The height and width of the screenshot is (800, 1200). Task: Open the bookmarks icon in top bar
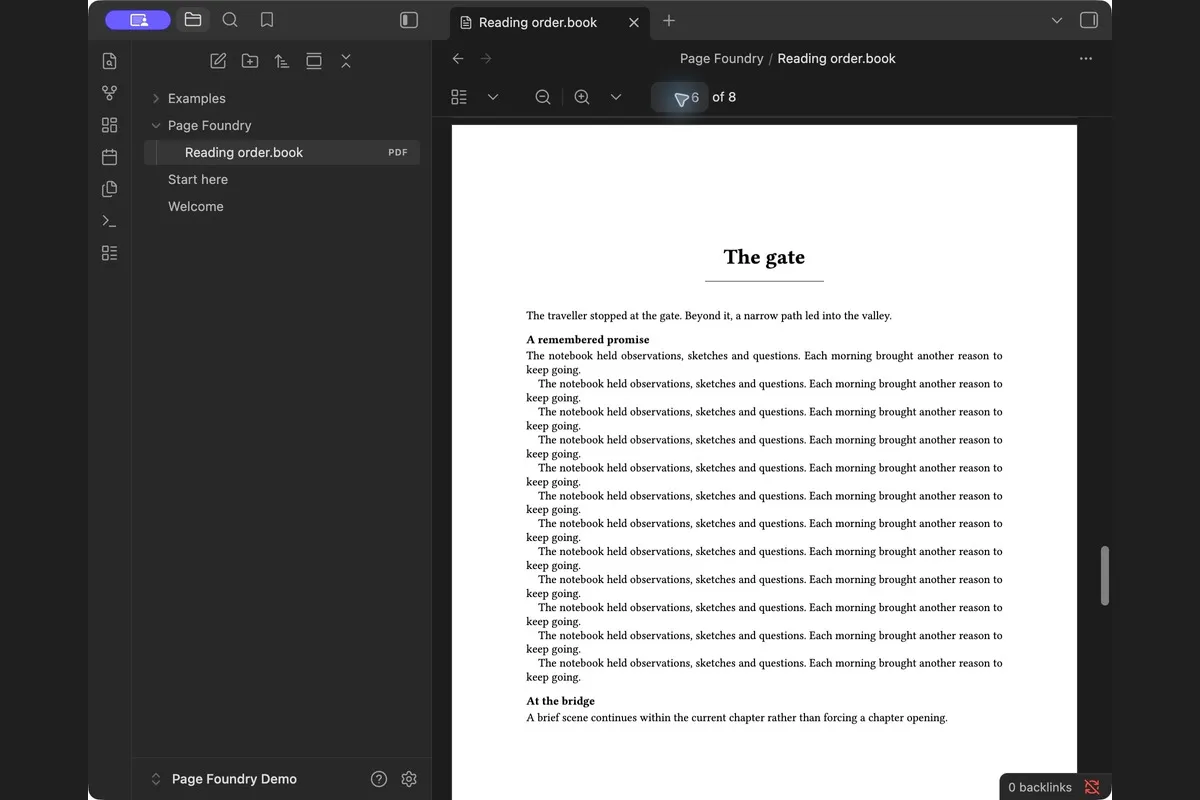[267, 20]
